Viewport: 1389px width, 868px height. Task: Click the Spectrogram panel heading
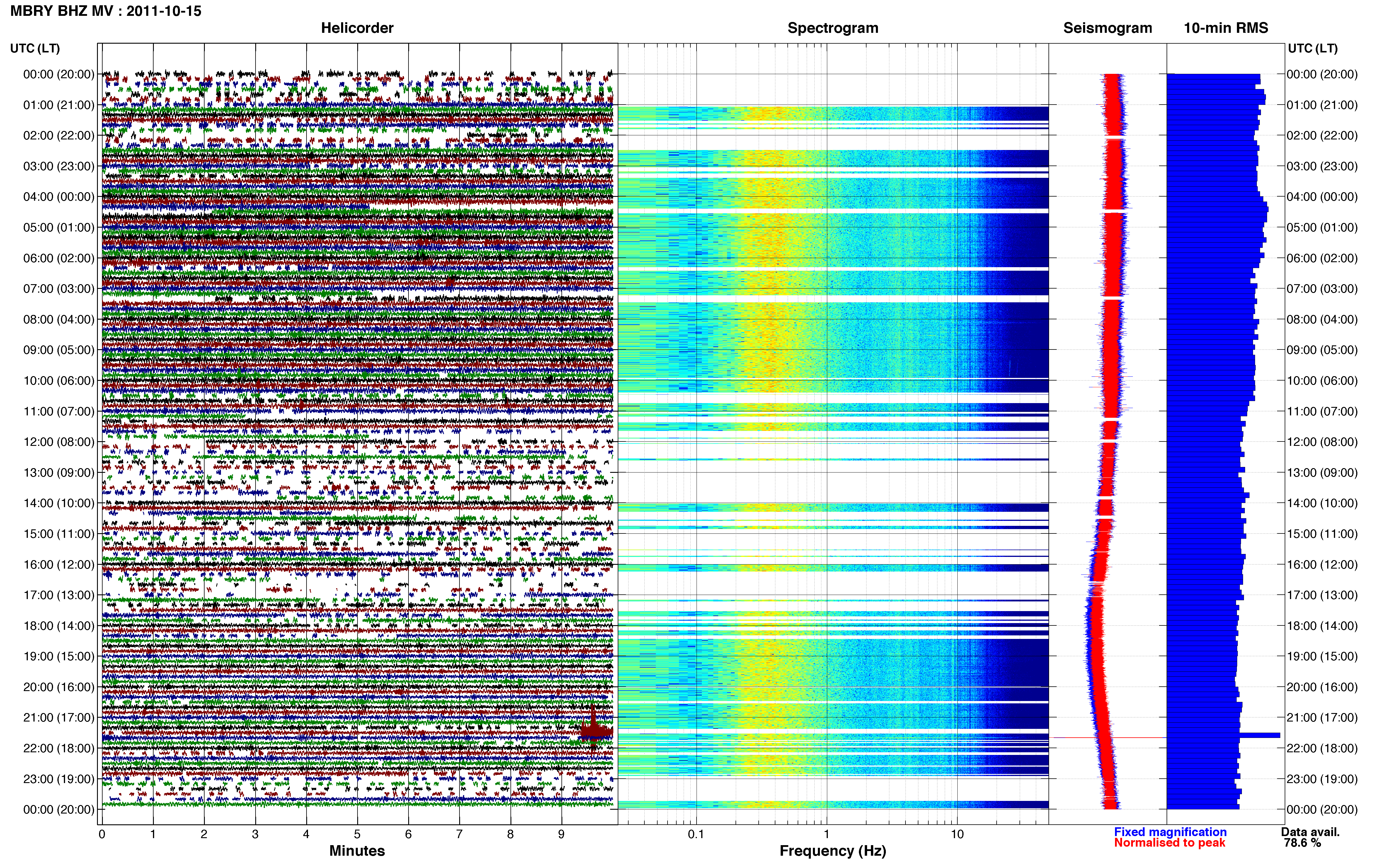pyautogui.click(x=833, y=28)
